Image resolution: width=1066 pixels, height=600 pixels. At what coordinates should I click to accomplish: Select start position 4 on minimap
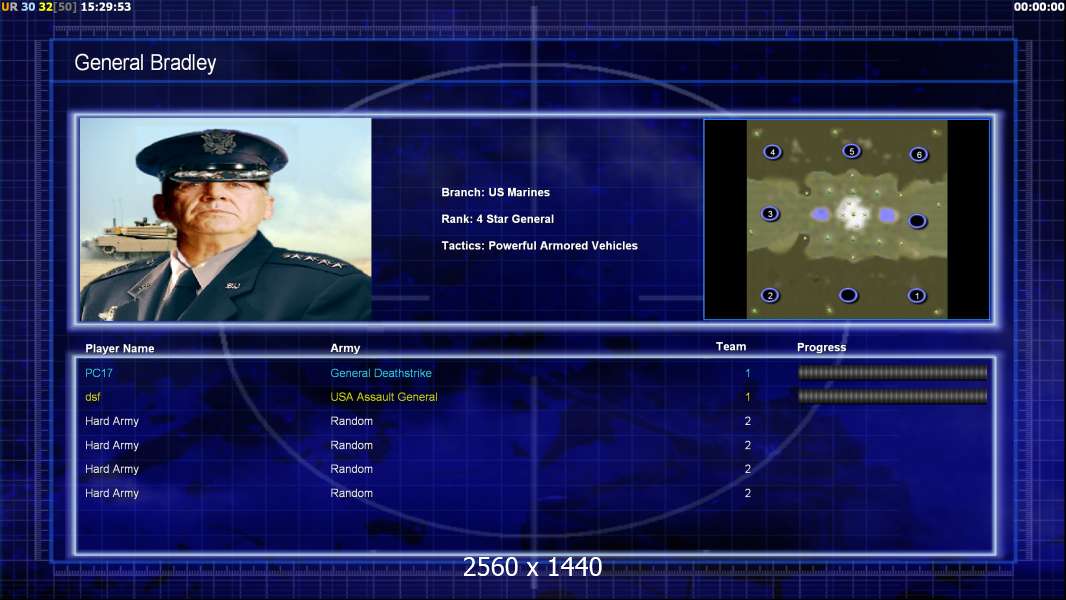[772, 152]
